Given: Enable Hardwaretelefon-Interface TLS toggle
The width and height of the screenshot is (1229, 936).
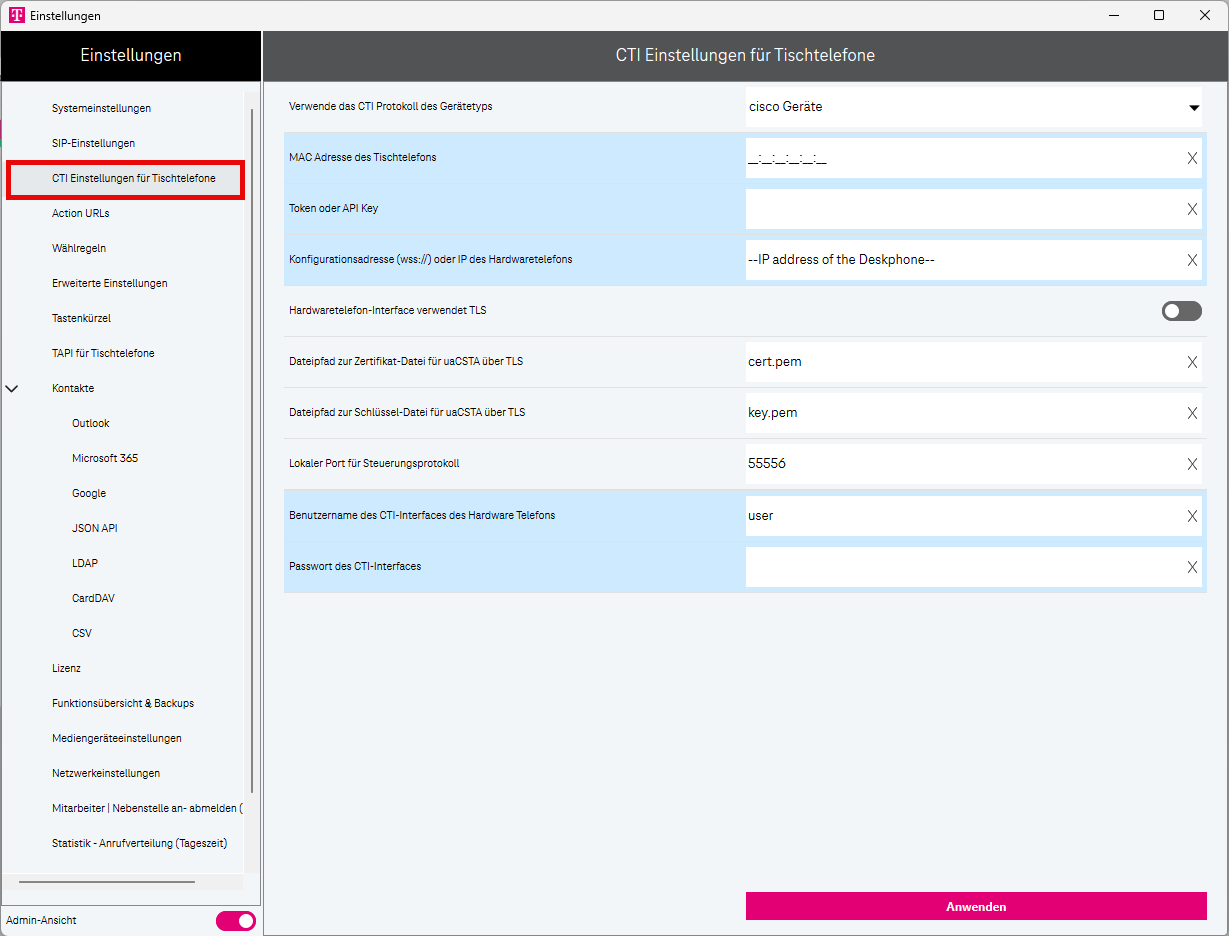Looking at the screenshot, I should pos(1181,311).
